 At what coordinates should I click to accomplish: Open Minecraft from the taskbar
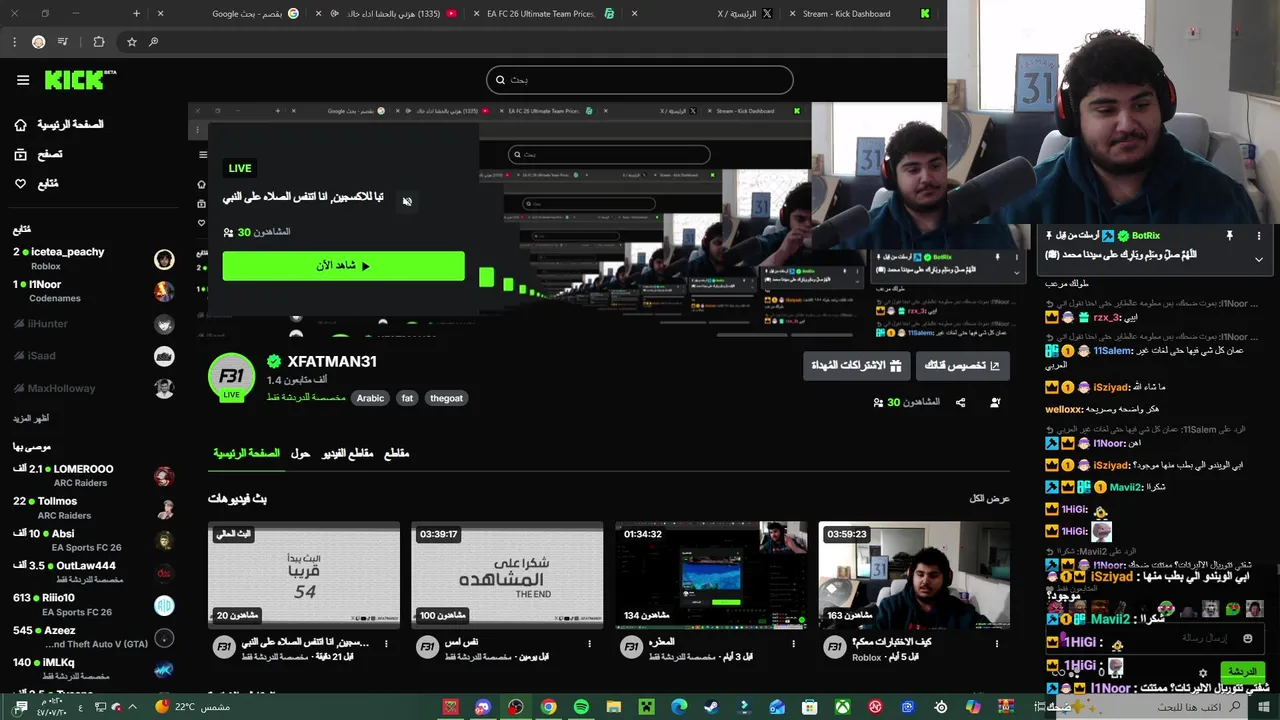[x=646, y=707]
